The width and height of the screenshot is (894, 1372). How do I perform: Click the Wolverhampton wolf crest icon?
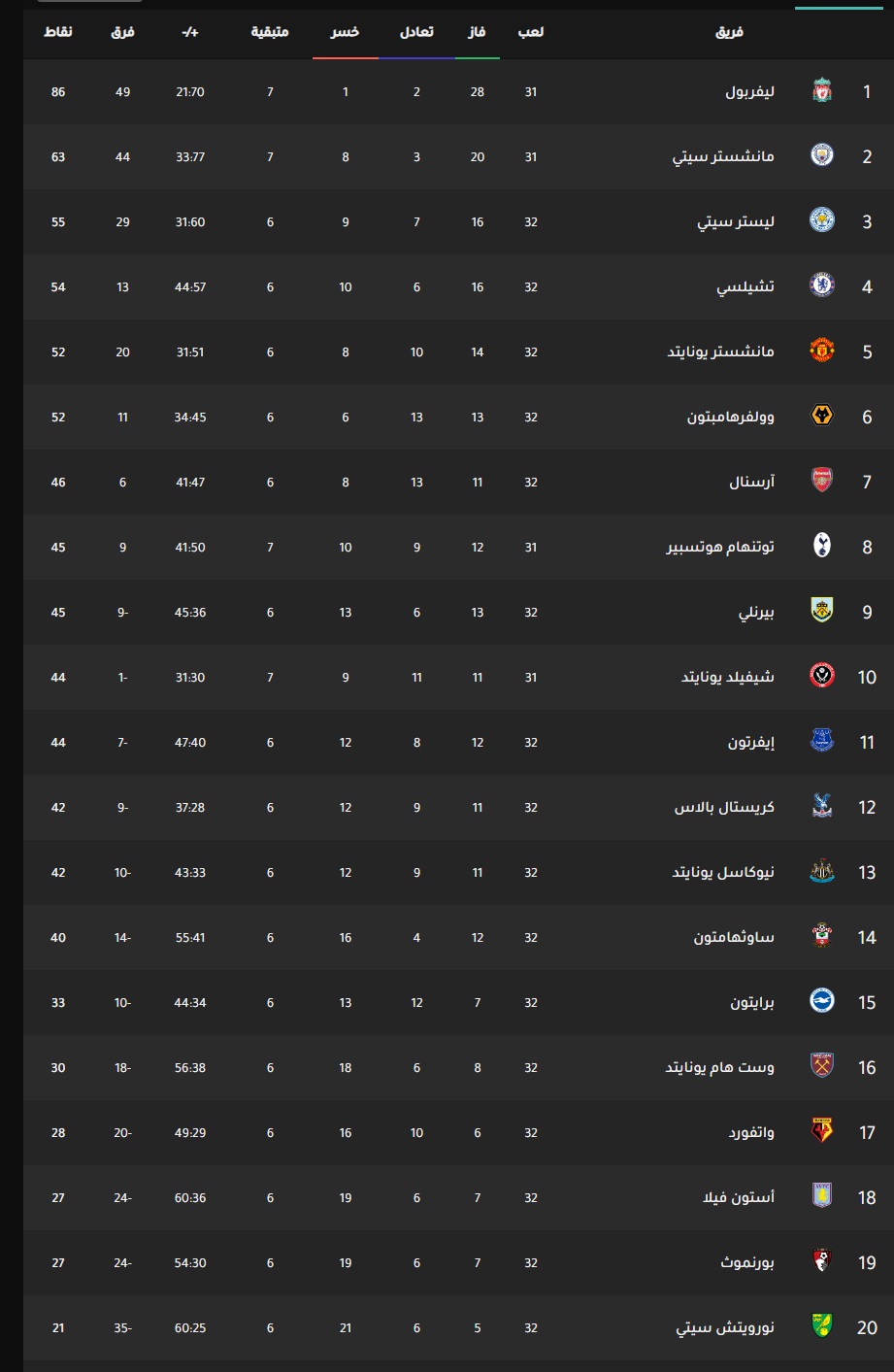[x=822, y=417]
